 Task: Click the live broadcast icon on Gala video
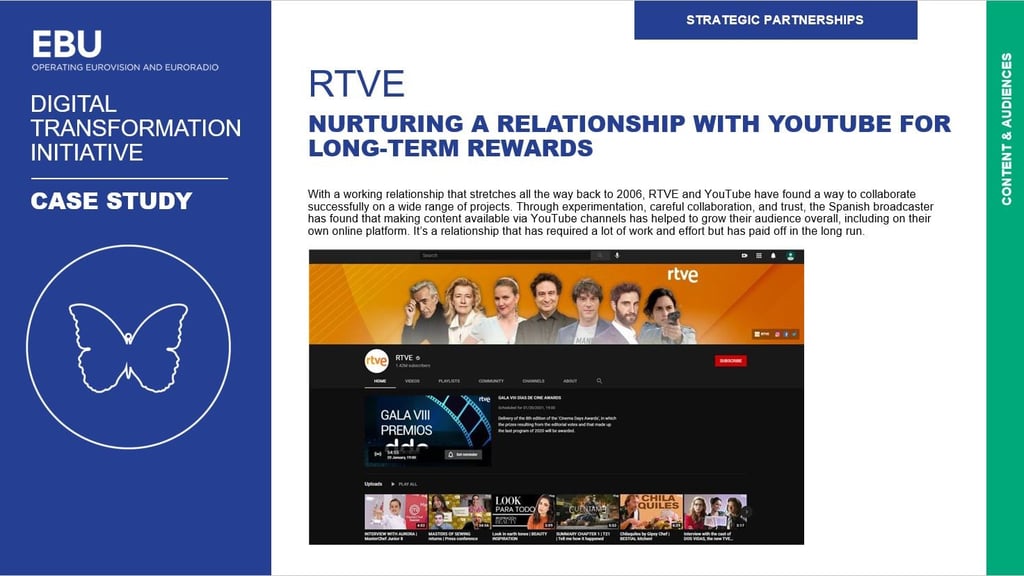tap(377, 454)
